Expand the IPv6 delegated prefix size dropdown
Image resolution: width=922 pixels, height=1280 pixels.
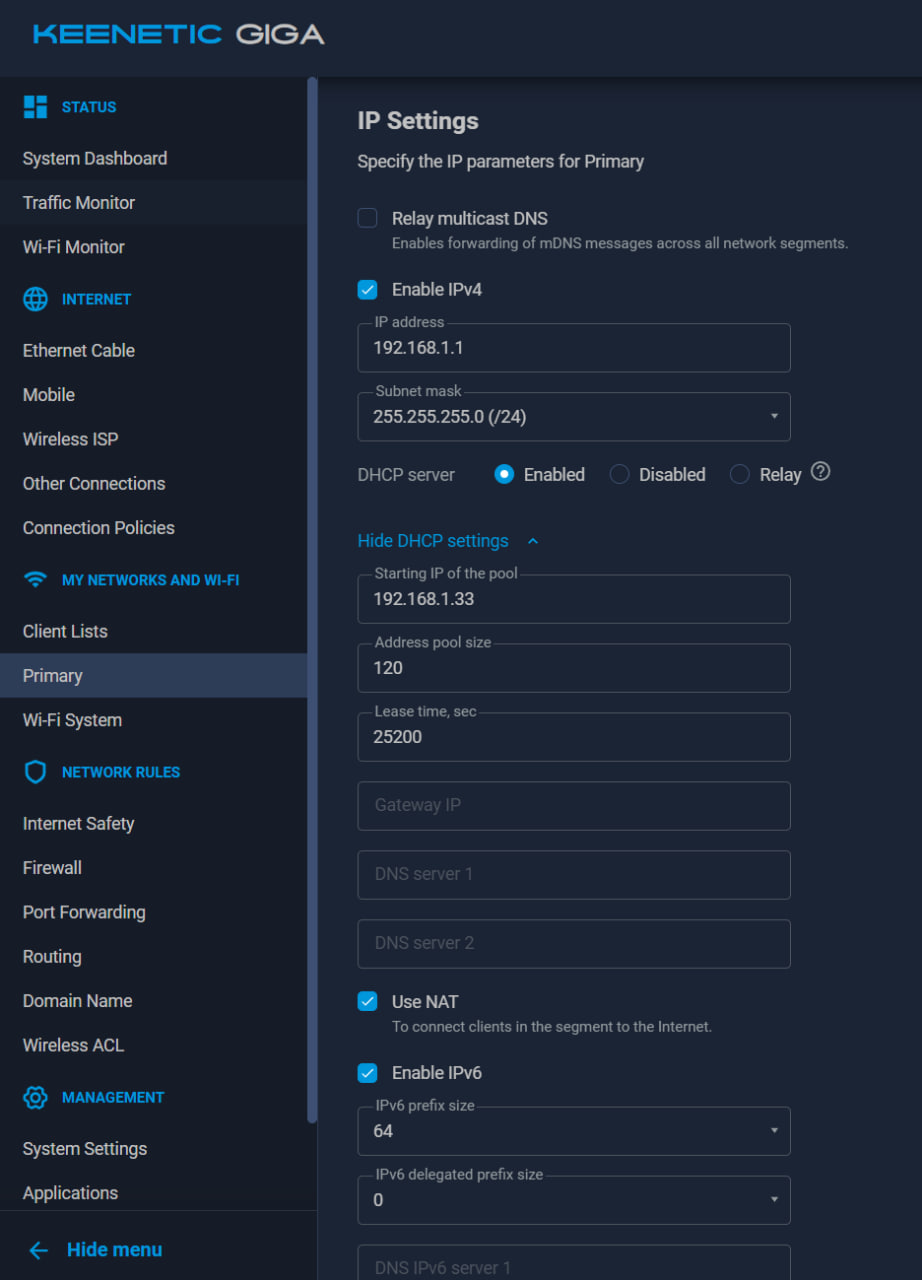click(x=573, y=1200)
